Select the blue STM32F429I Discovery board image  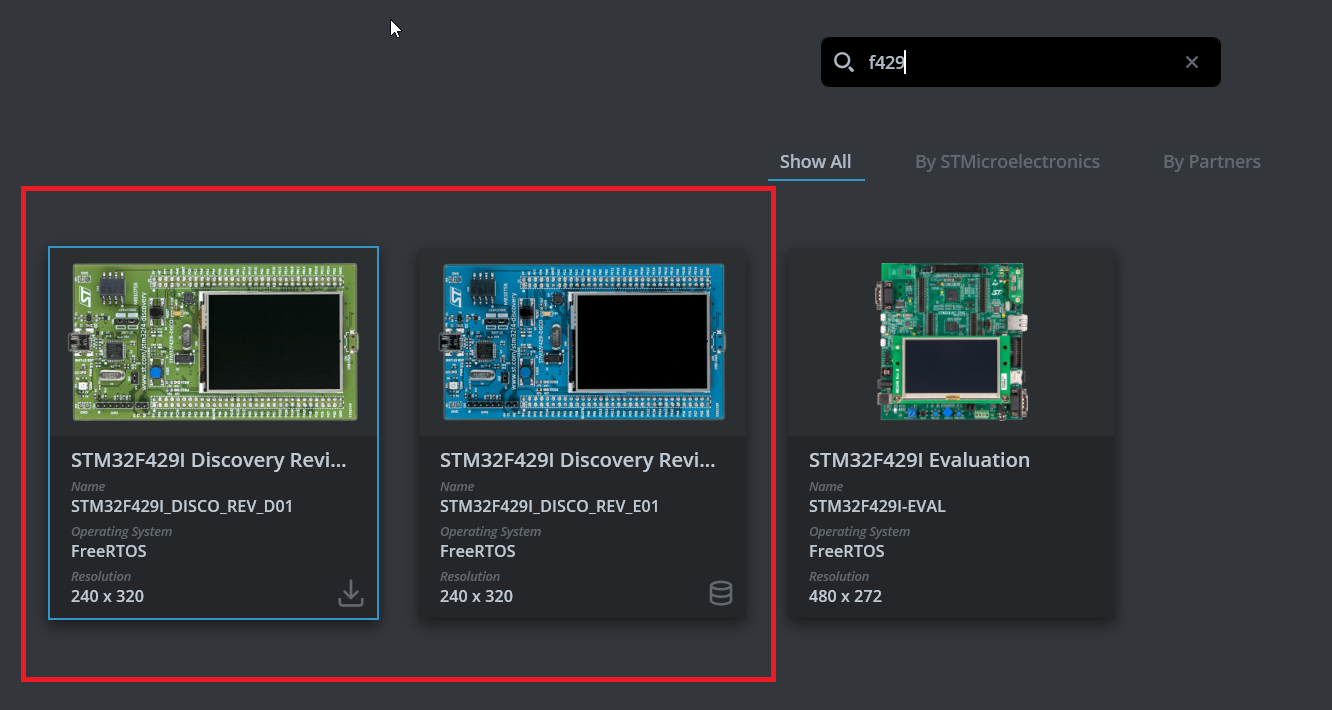582,340
